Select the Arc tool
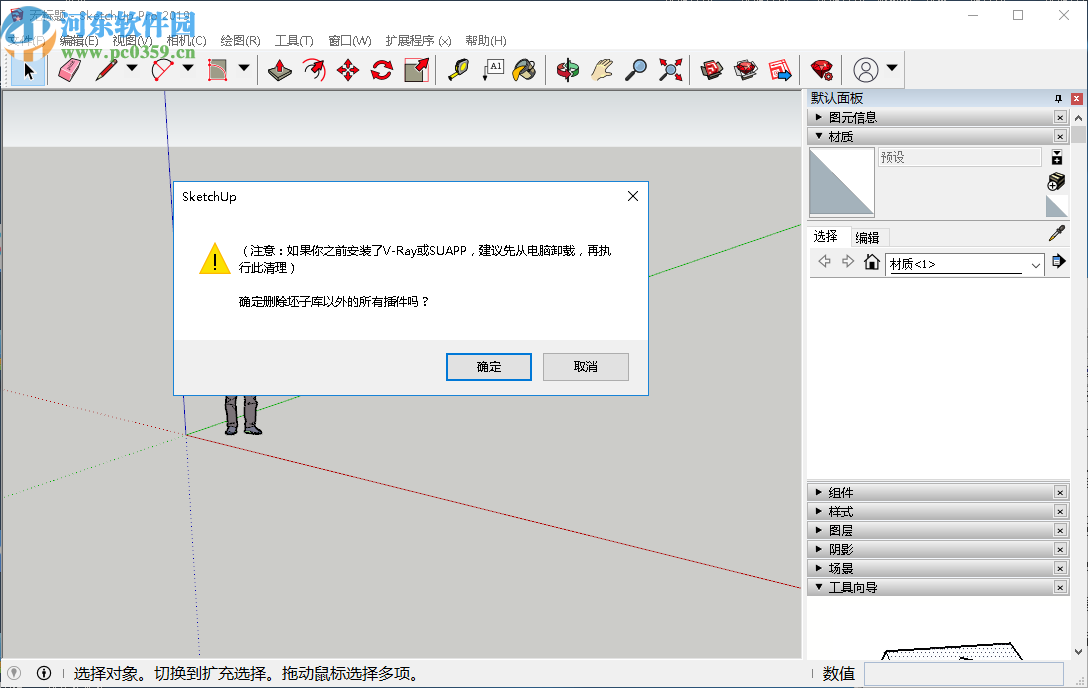Image resolution: width=1088 pixels, height=688 pixels. [x=162, y=70]
